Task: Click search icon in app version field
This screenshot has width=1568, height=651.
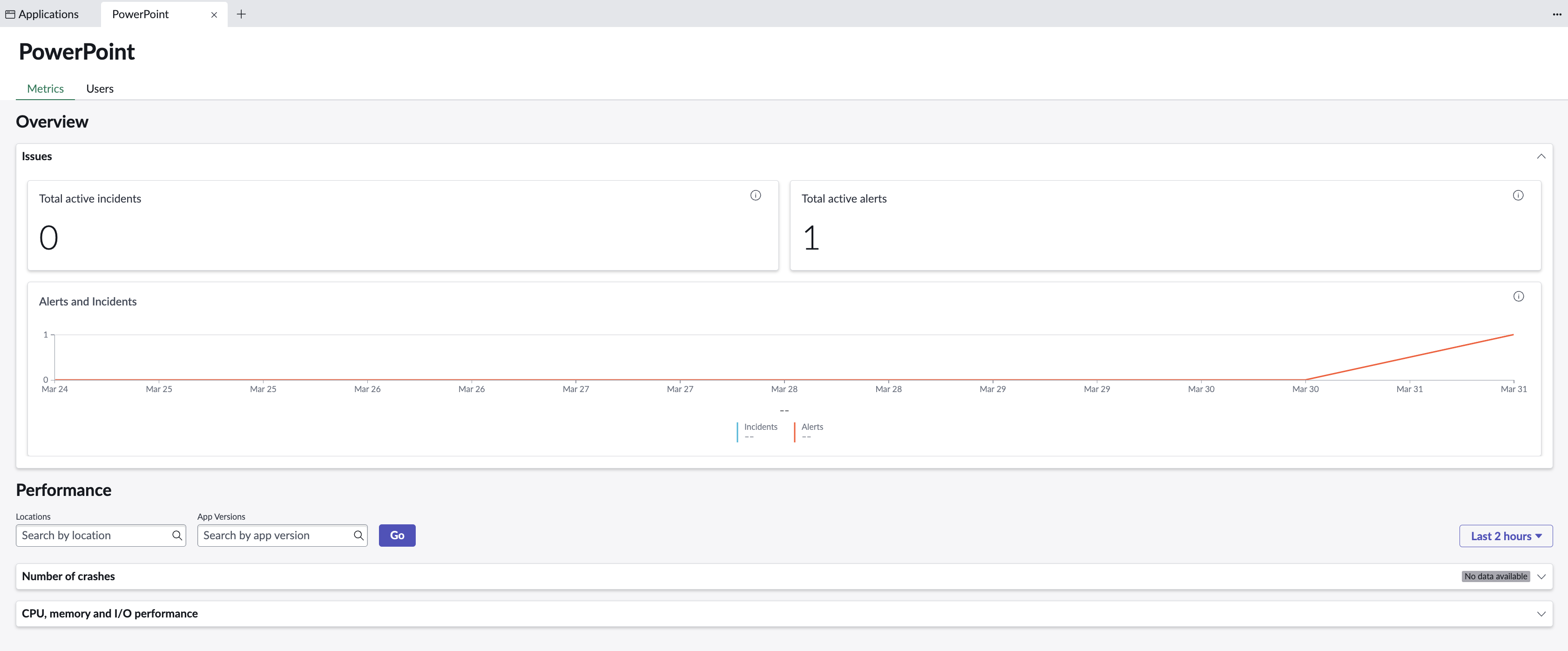Action: 358,536
